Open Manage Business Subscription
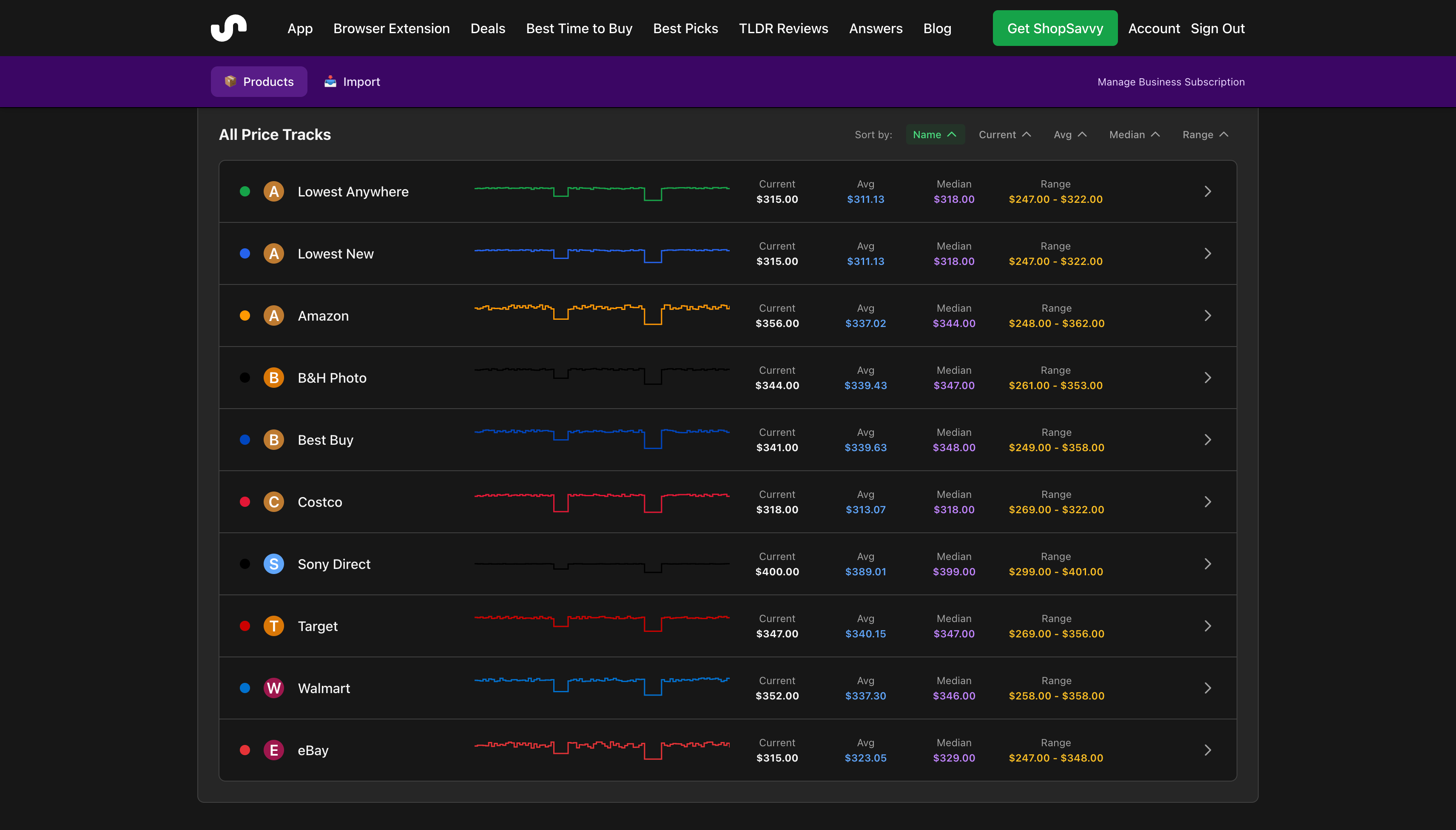 coord(1170,82)
